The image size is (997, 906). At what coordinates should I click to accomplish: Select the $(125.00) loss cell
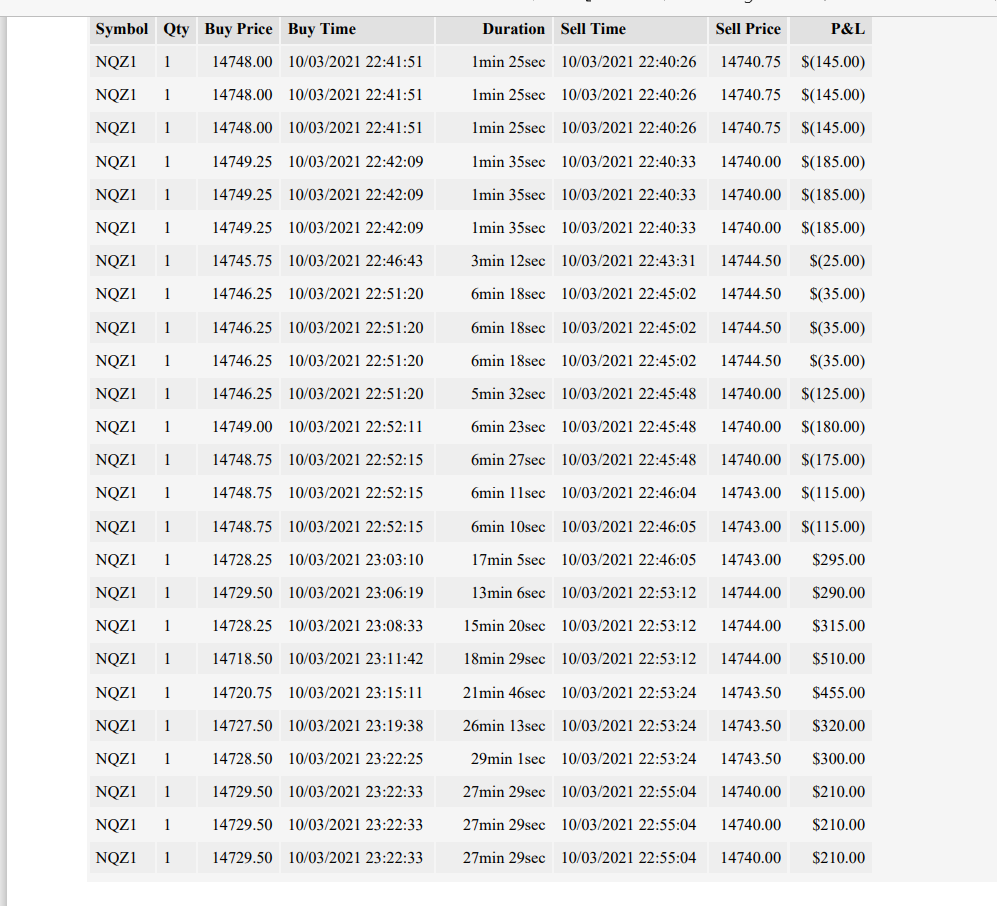point(830,394)
